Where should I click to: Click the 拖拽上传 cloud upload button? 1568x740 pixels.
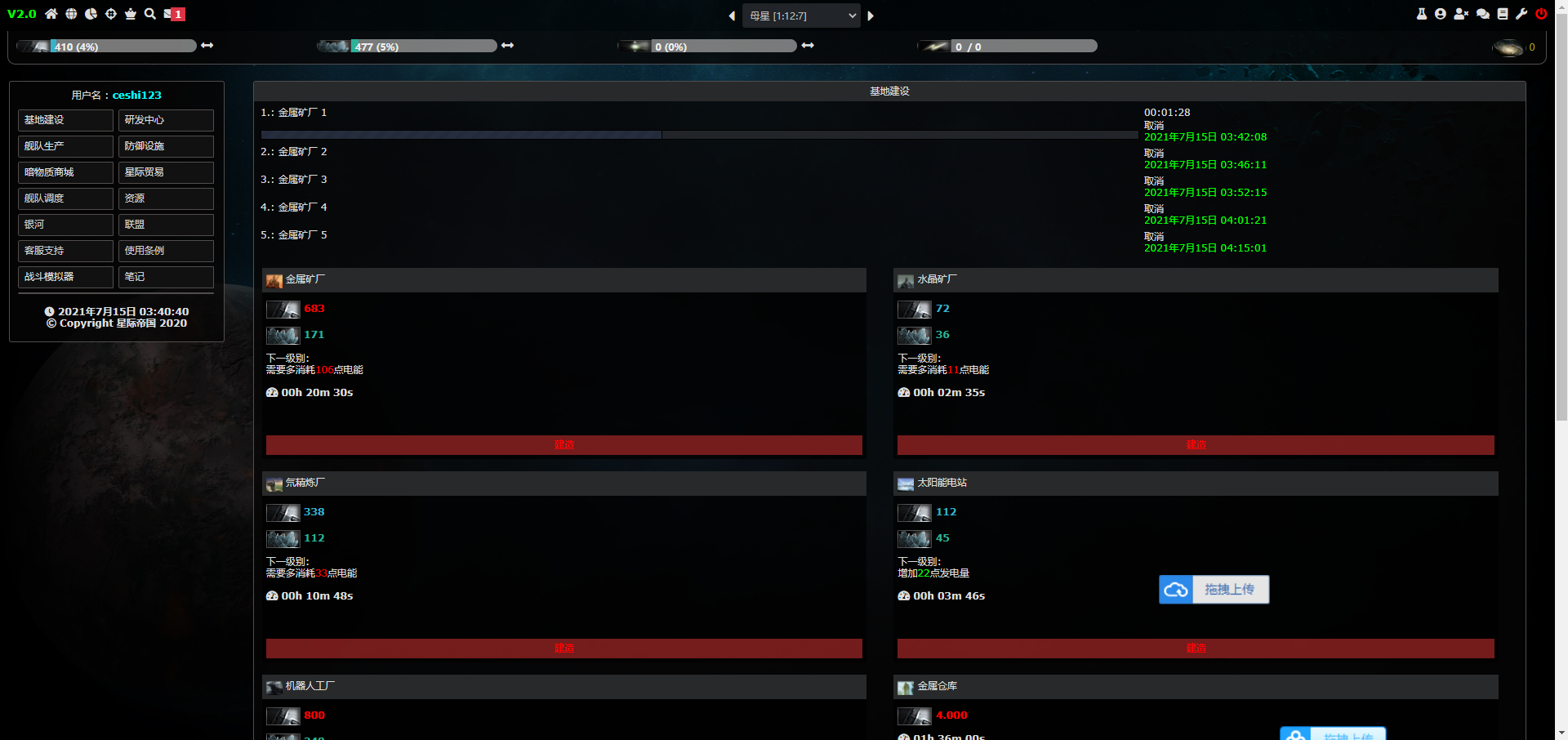point(1214,590)
